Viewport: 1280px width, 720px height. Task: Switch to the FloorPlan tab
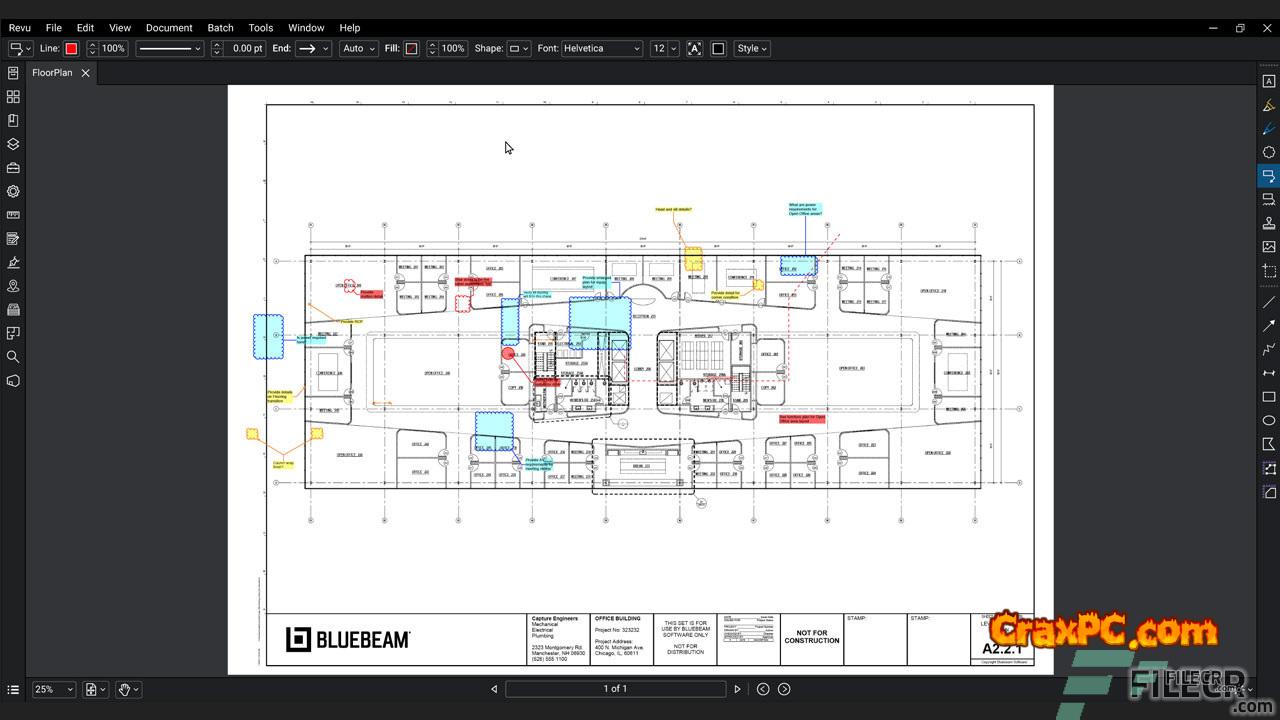tap(52, 73)
